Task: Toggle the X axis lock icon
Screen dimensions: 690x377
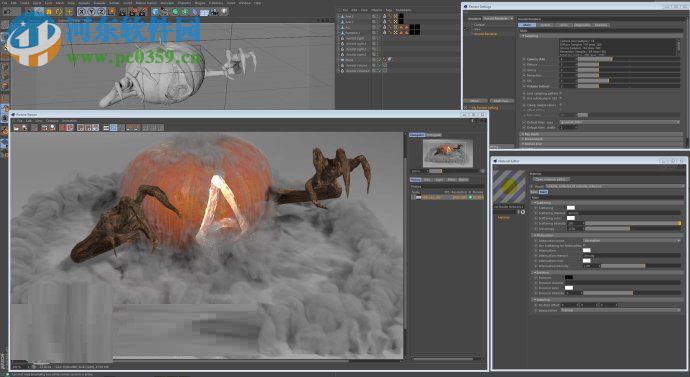Action: (81, 12)
